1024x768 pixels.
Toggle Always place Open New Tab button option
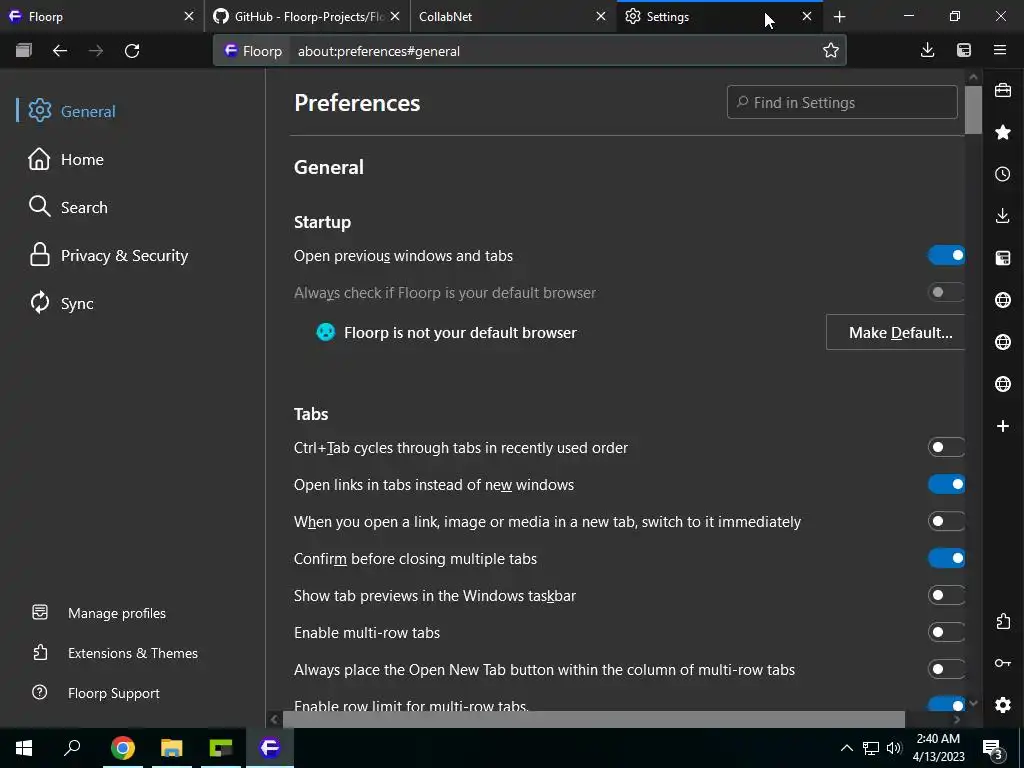click(946, 669)
